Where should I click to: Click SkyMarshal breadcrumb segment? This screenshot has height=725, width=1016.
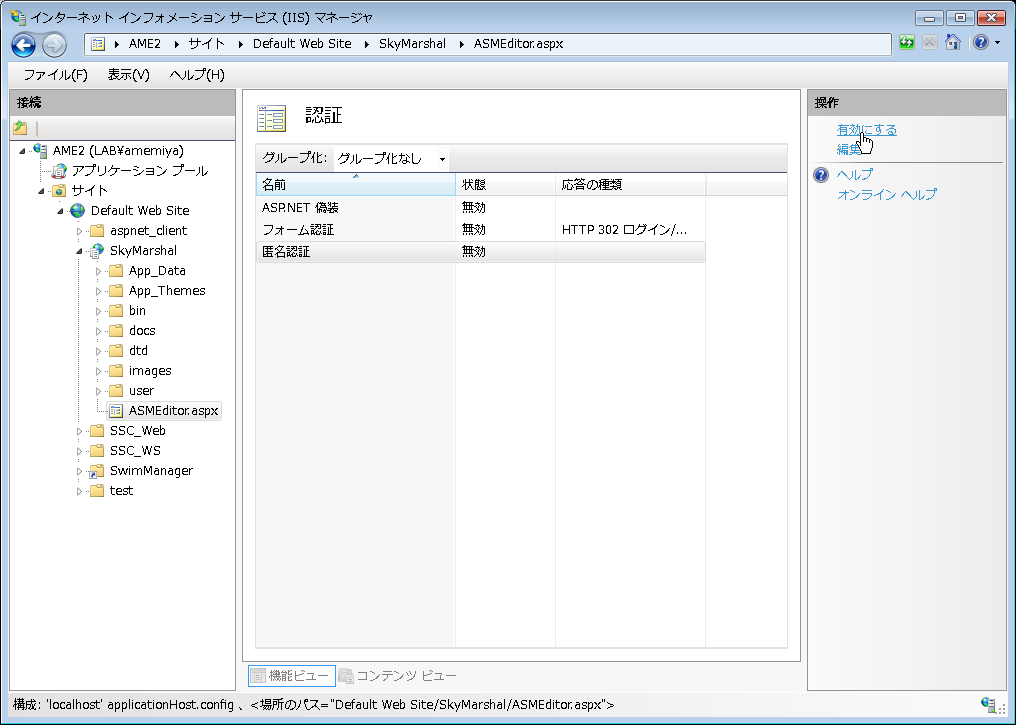tap(412, 44)
